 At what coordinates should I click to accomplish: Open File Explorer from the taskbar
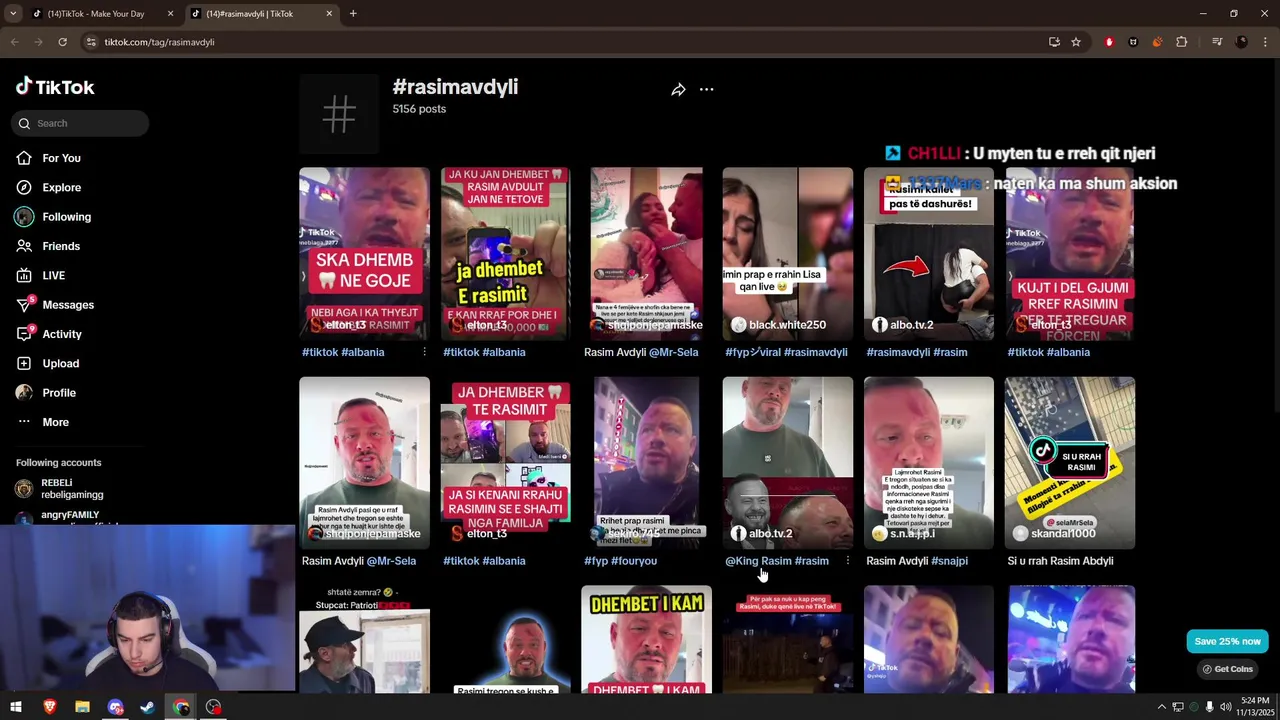click(82, 707)
